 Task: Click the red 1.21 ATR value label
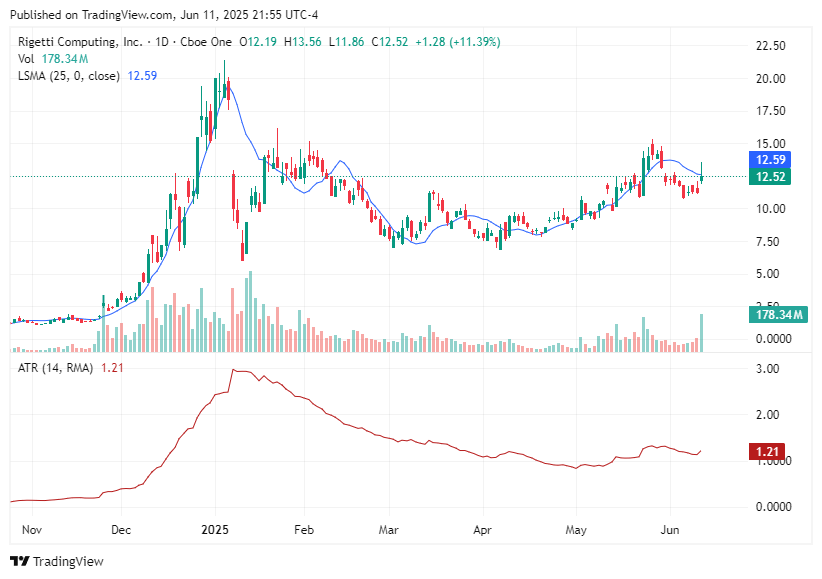pyautogui.click(x=767, y=452)
